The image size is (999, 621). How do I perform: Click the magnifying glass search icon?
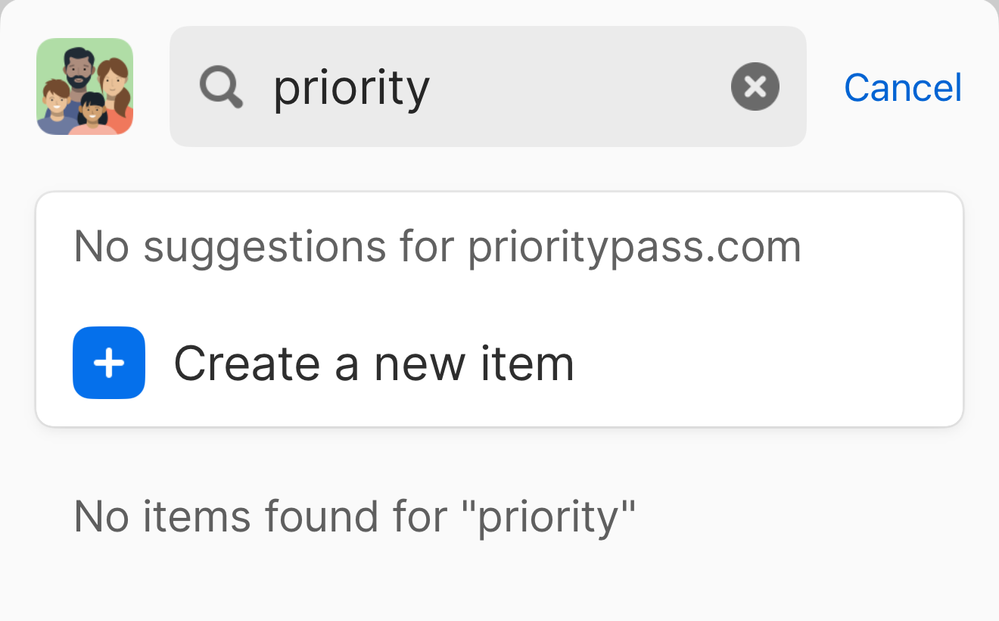[221, 87]
